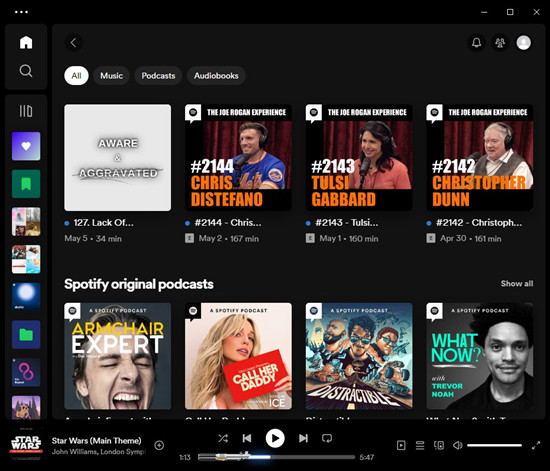The height and width of the screenshot is (471, 550).
Task: Open Connect to a device
Action: point(439,445)
